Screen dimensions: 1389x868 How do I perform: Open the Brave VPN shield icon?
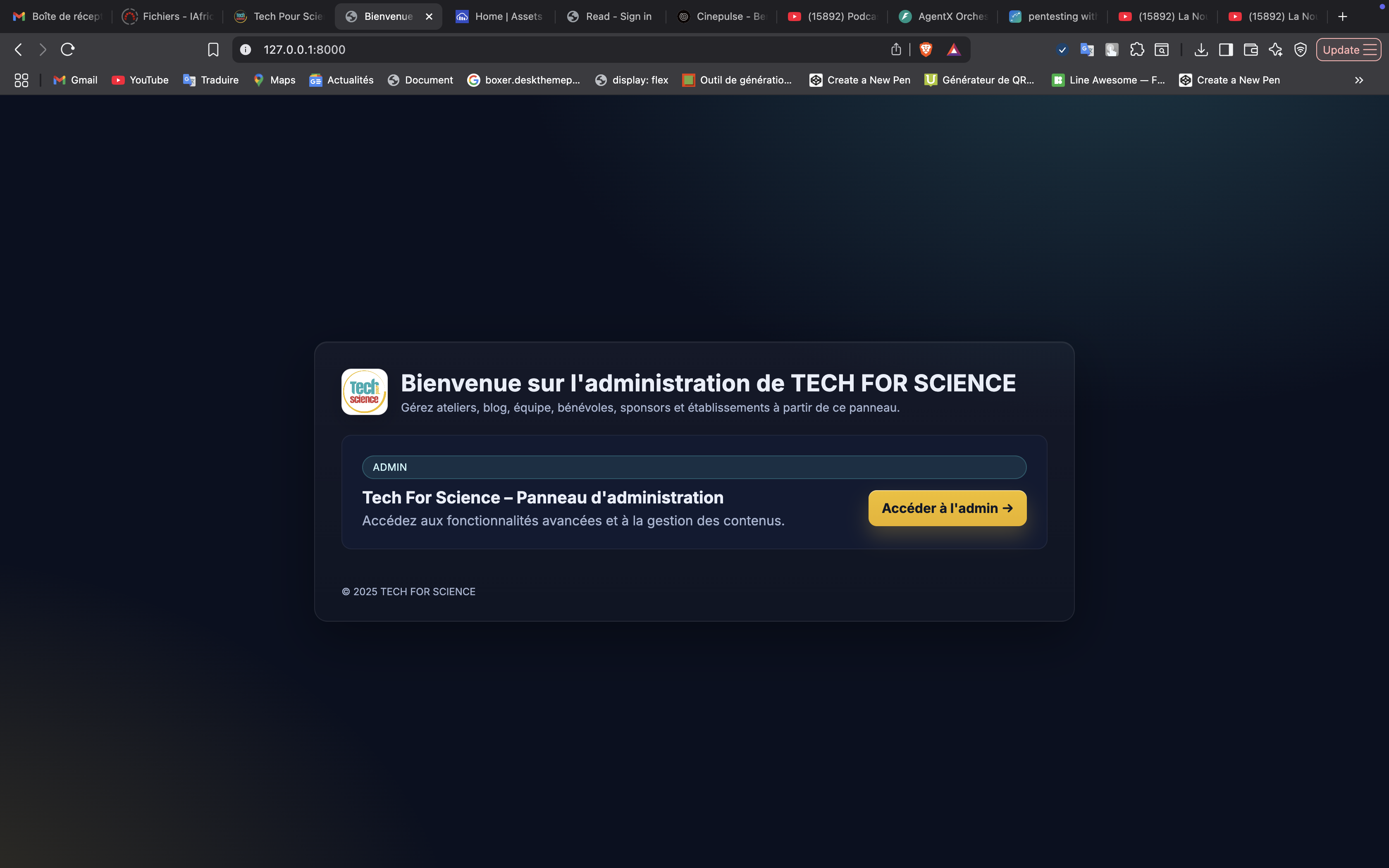click(1301, 50)
